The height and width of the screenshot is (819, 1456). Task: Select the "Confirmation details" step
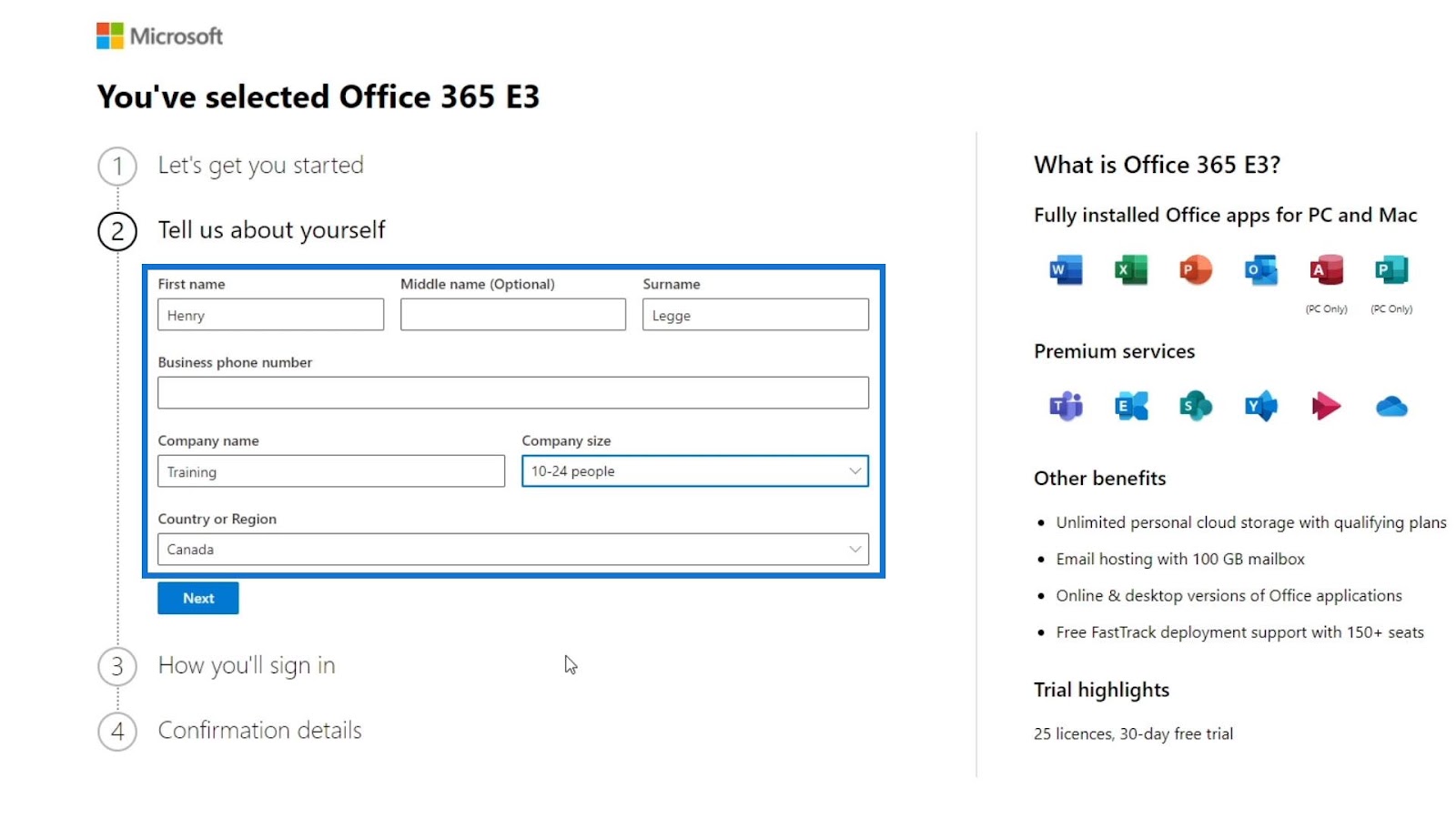[260, 730]
